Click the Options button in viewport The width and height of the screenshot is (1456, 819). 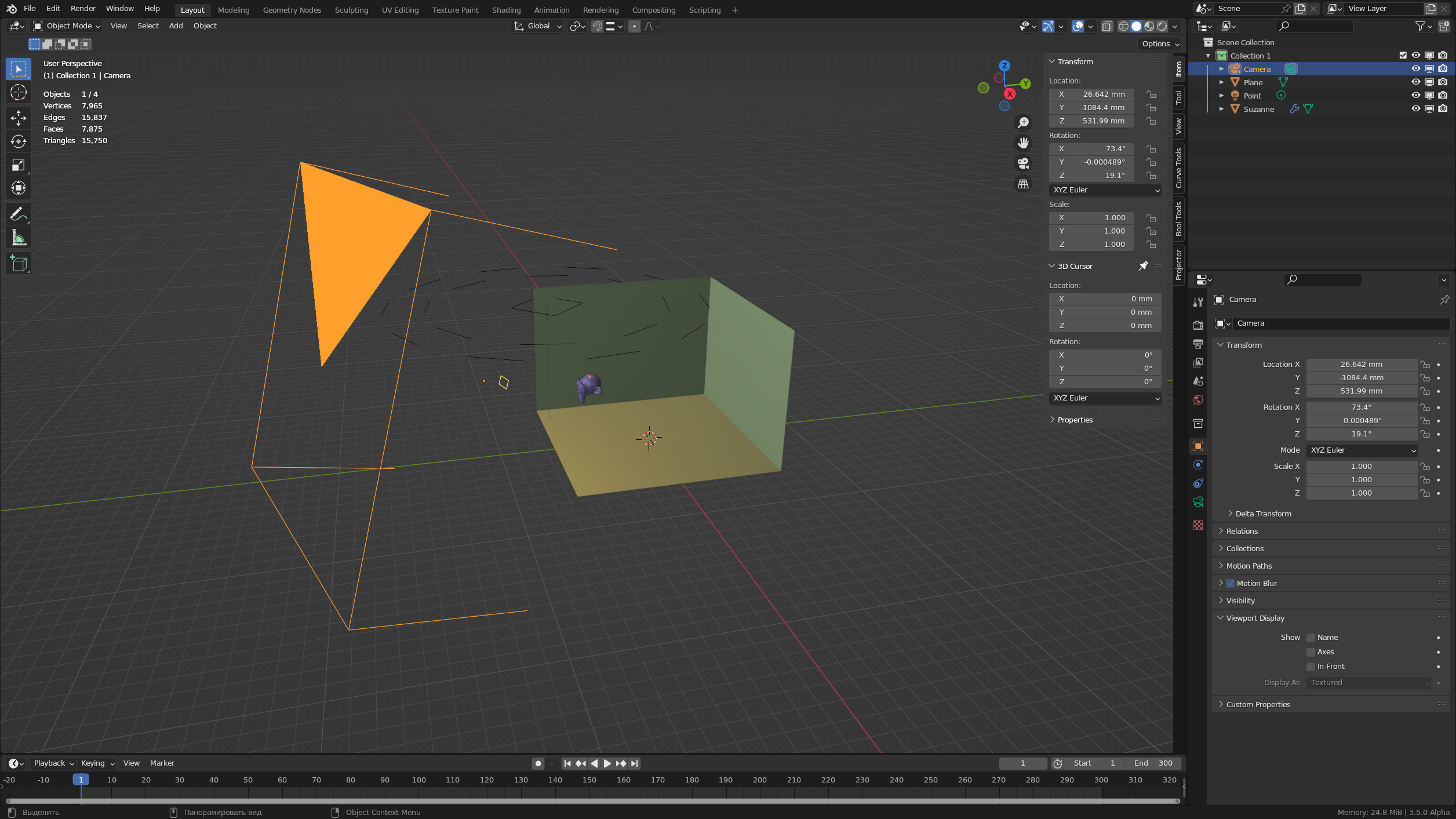pyautogui.click(x=1161, y=44)
